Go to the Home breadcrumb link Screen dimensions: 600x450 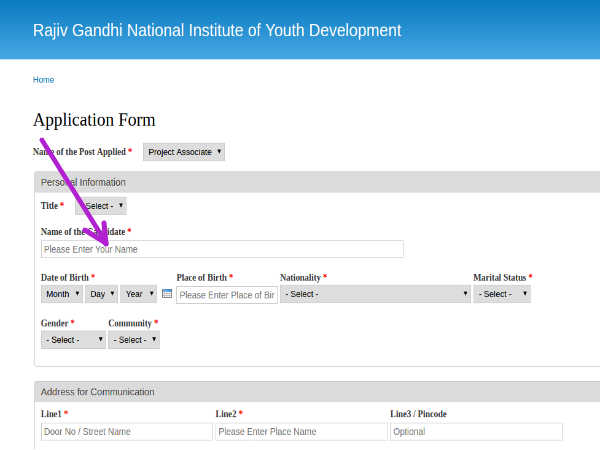(x=43, y=80)
